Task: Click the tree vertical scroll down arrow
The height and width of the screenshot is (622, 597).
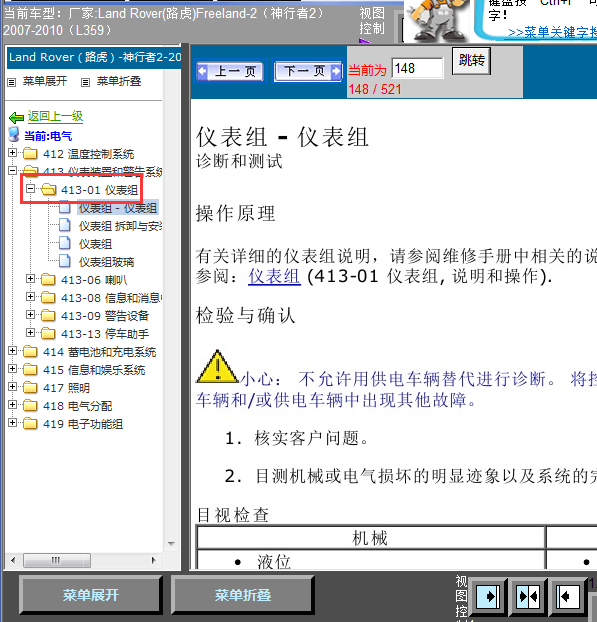Action: pyautogui.click(x=171, y=543)
